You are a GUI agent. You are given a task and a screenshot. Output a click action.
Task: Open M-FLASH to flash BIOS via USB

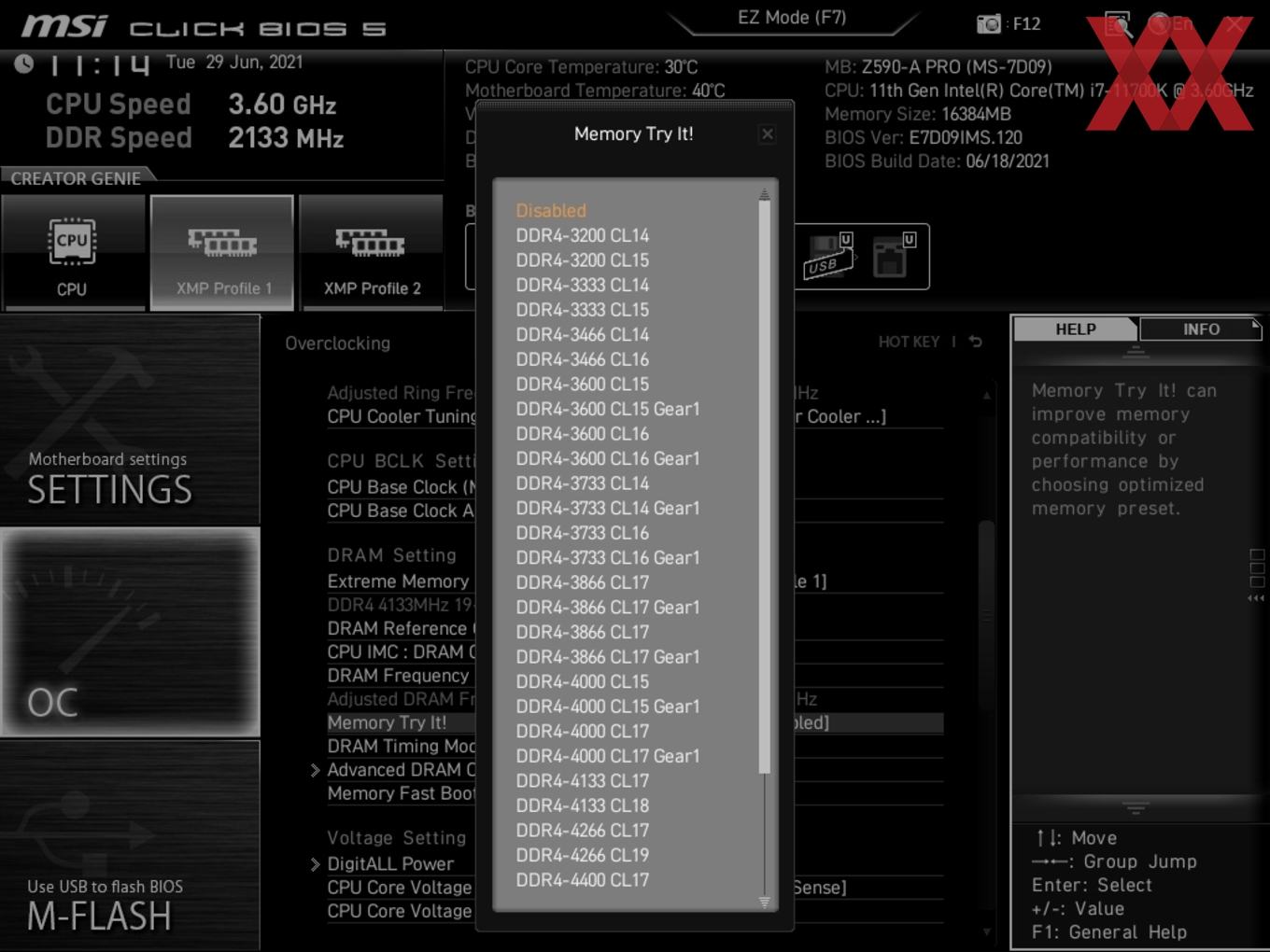130,846
